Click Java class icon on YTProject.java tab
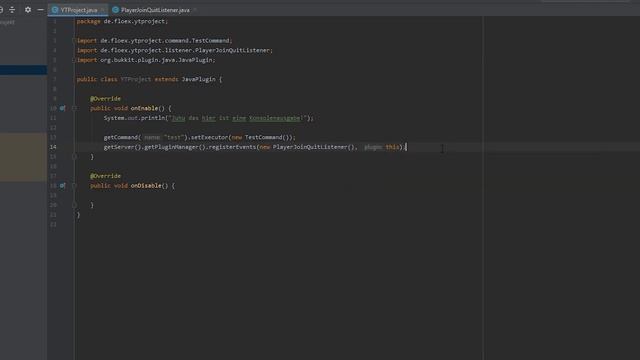640x360 pixels. point(55,10)
